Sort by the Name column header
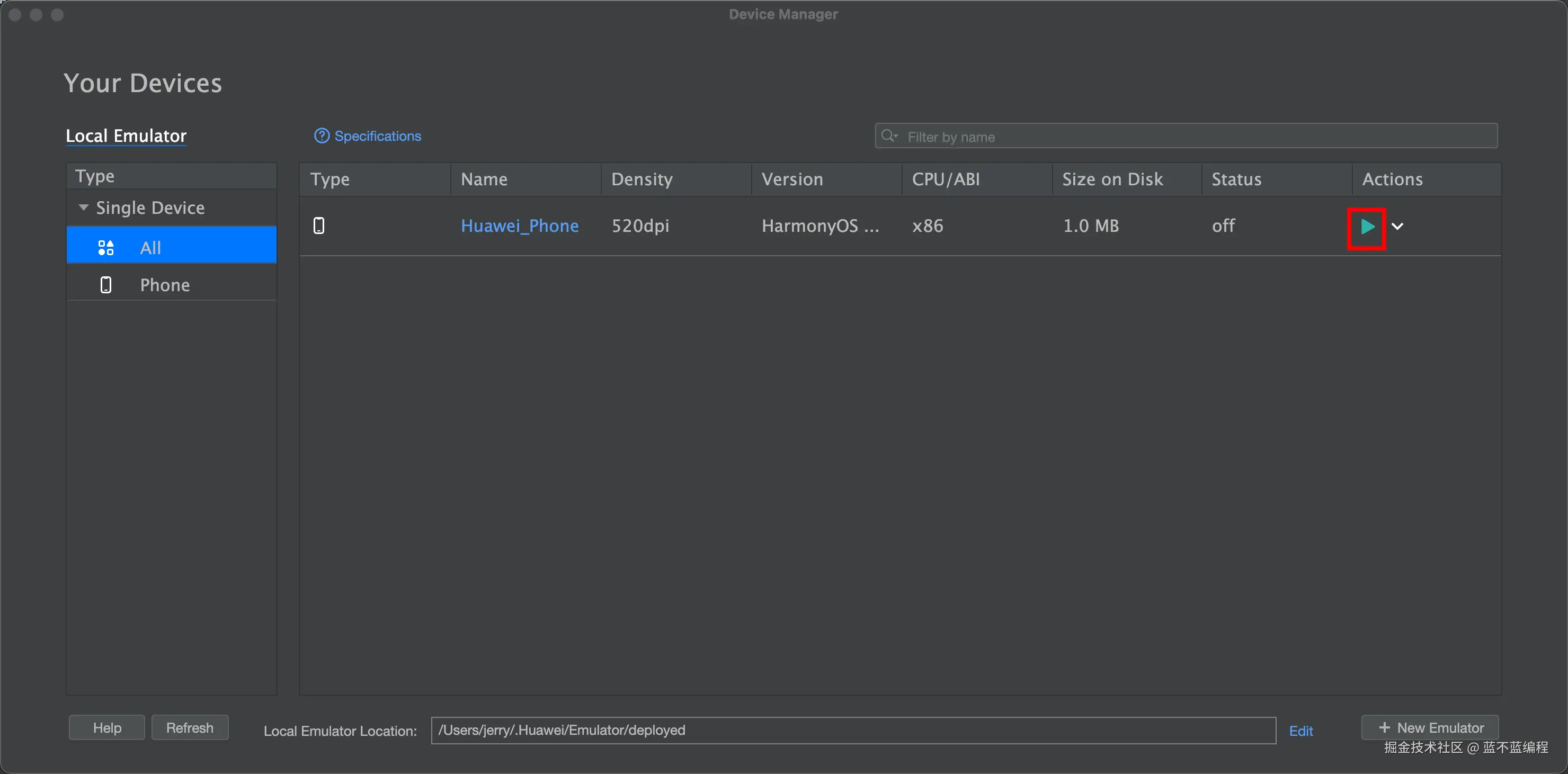1568x774 pixels. click(484, 179)
